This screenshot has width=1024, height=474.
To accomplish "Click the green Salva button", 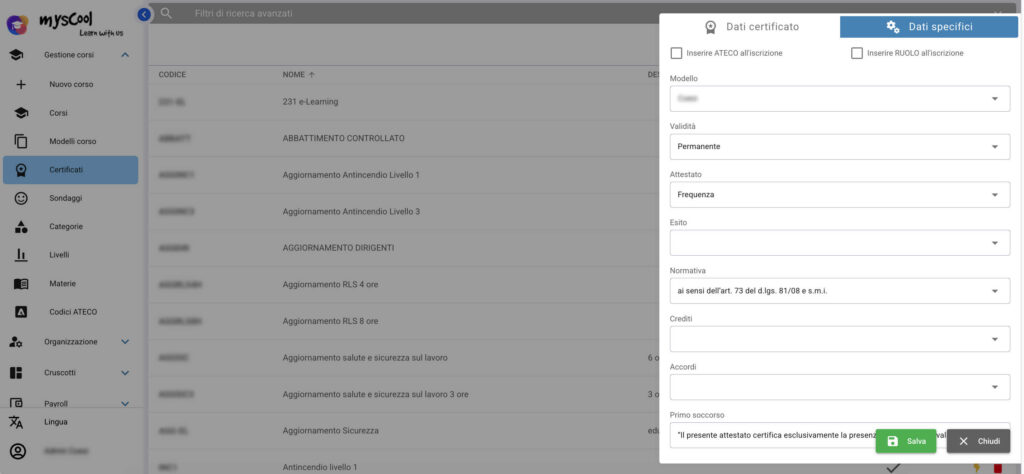I will [906, 441].
